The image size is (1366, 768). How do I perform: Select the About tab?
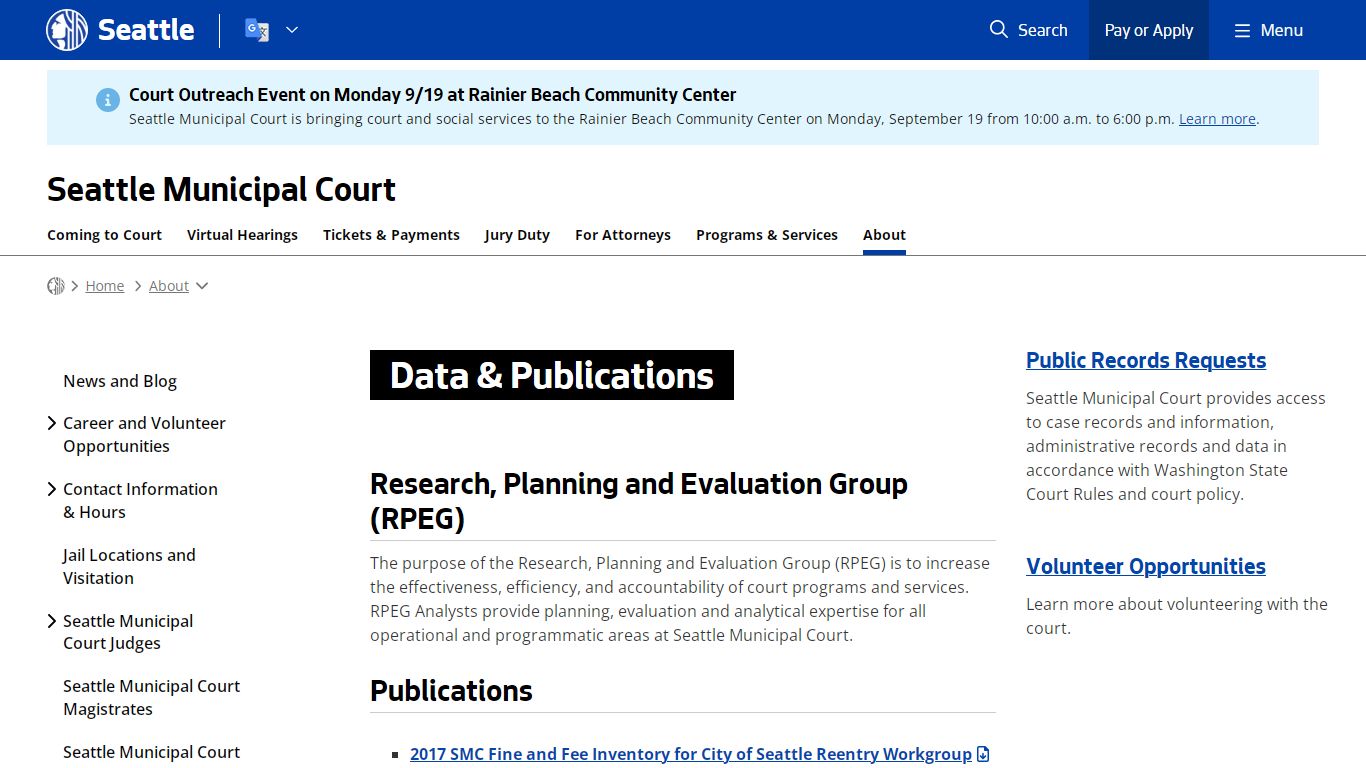[x=884, y=235]
